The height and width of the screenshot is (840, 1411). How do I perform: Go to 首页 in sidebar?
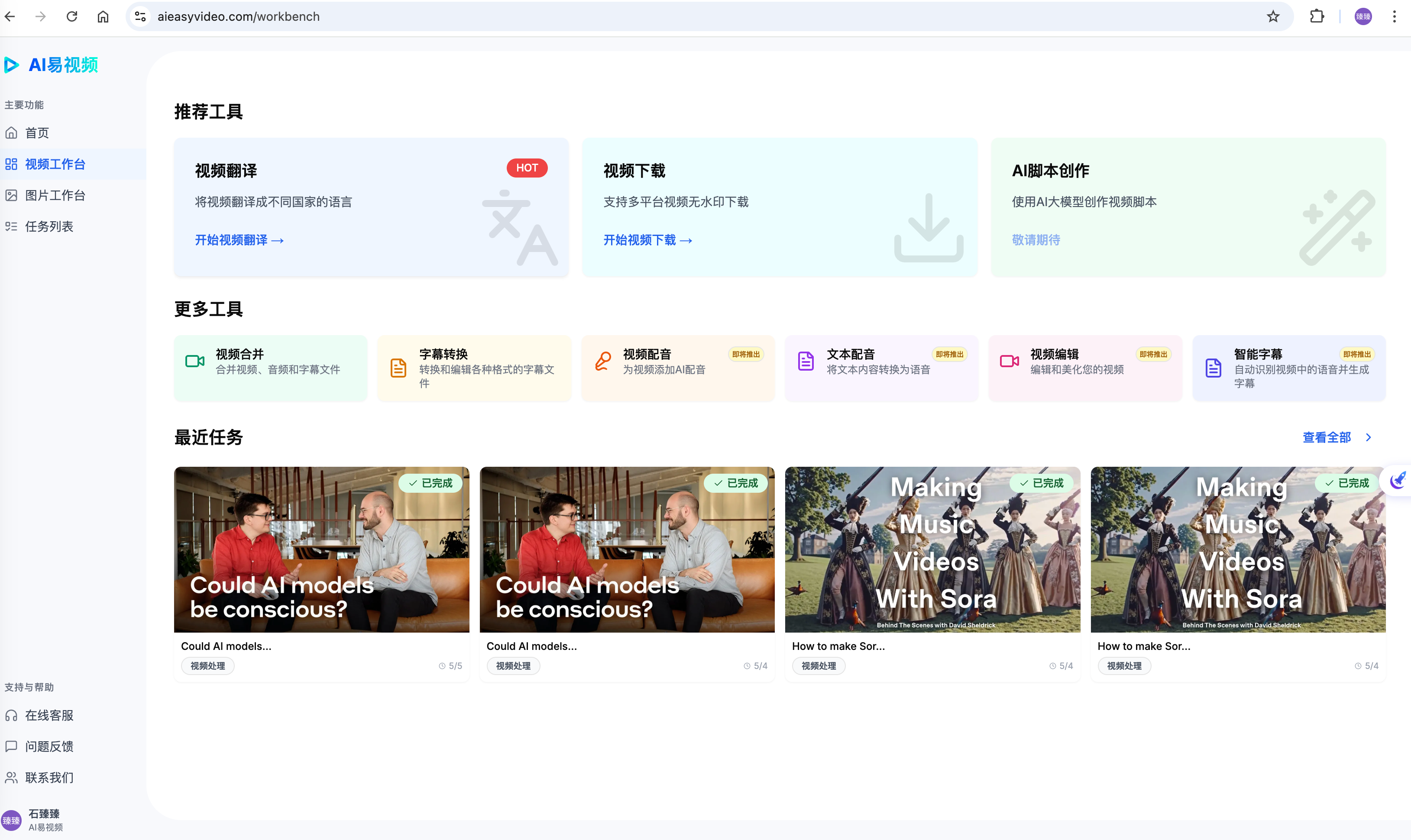click(37, 133)
